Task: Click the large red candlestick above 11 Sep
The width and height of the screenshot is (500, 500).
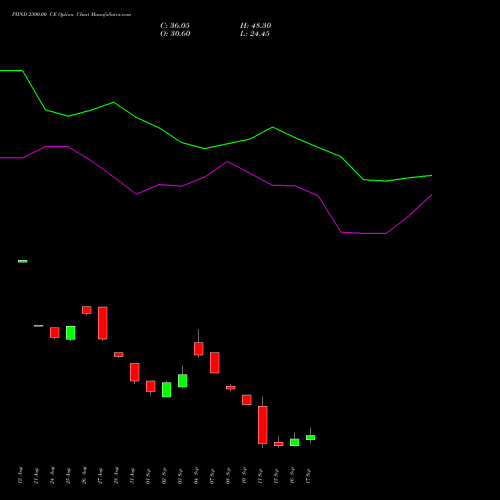Action: pos(263,425)
